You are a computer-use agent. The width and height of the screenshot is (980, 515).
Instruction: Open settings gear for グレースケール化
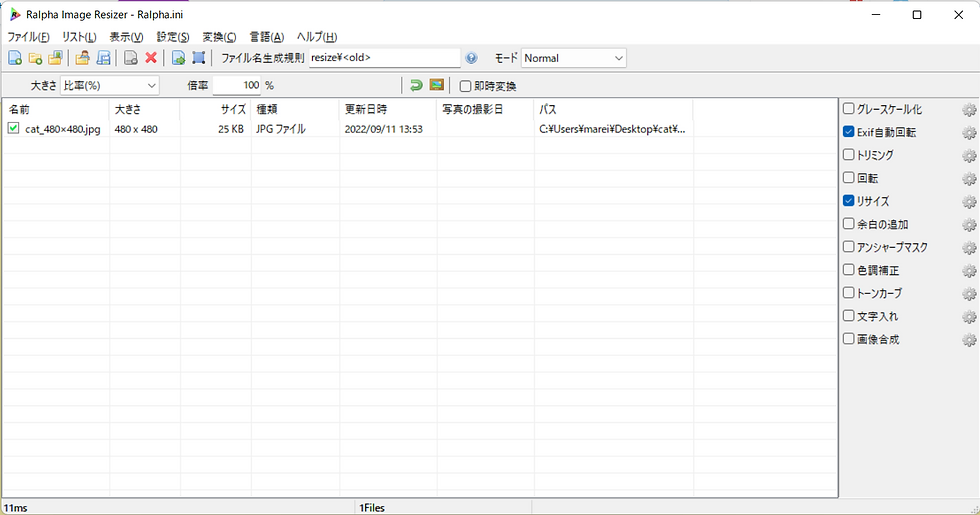[x=969, y=110]
